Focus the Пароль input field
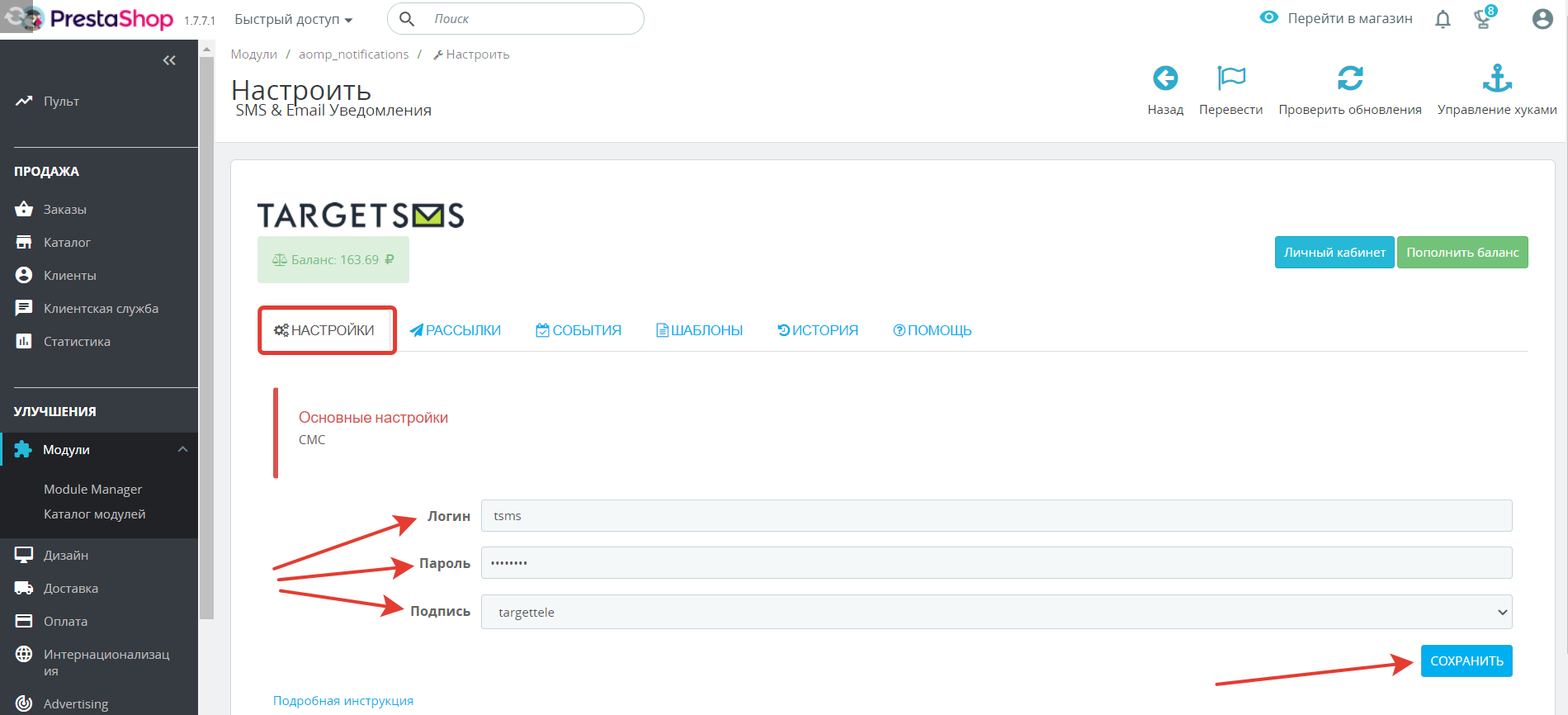Viewport: 1568px width, 715px height. [996, 562]
